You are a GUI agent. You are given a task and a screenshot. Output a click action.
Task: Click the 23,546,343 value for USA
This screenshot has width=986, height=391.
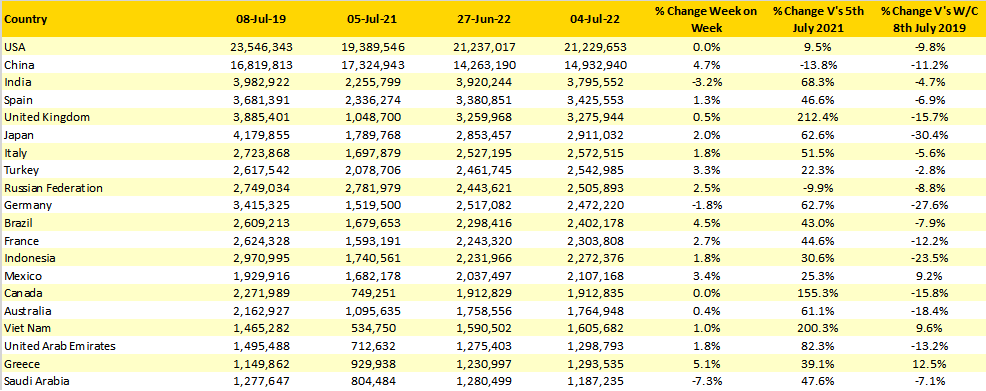pos(260,47)
